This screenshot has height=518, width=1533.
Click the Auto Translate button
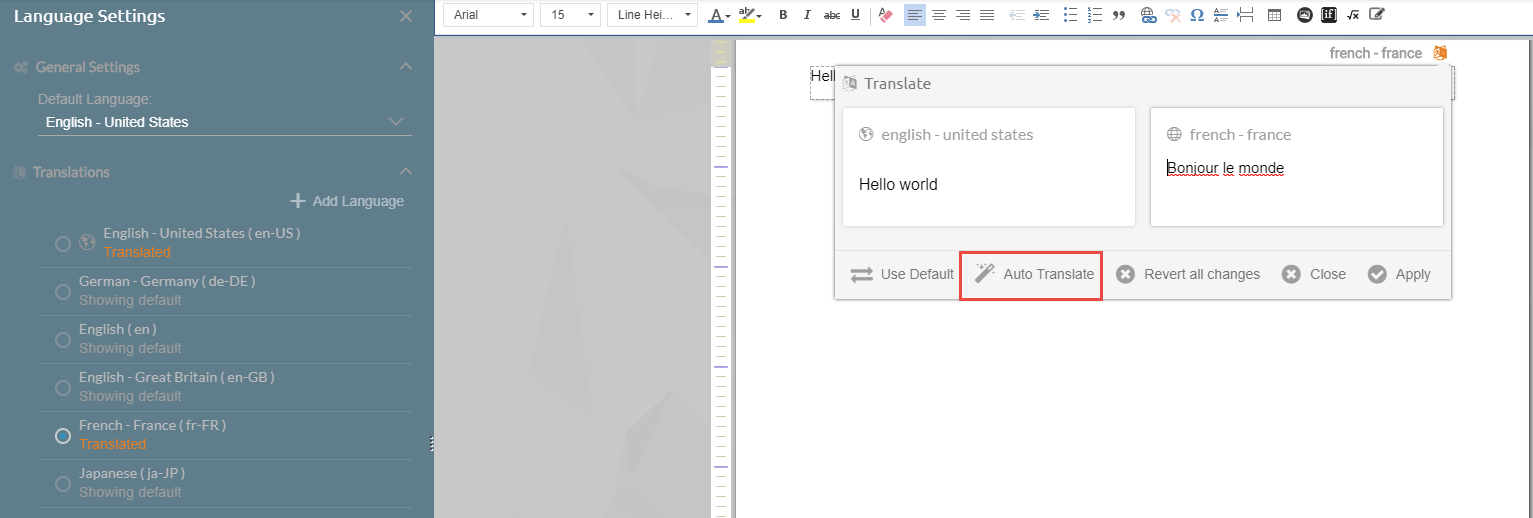point(1031,275)
